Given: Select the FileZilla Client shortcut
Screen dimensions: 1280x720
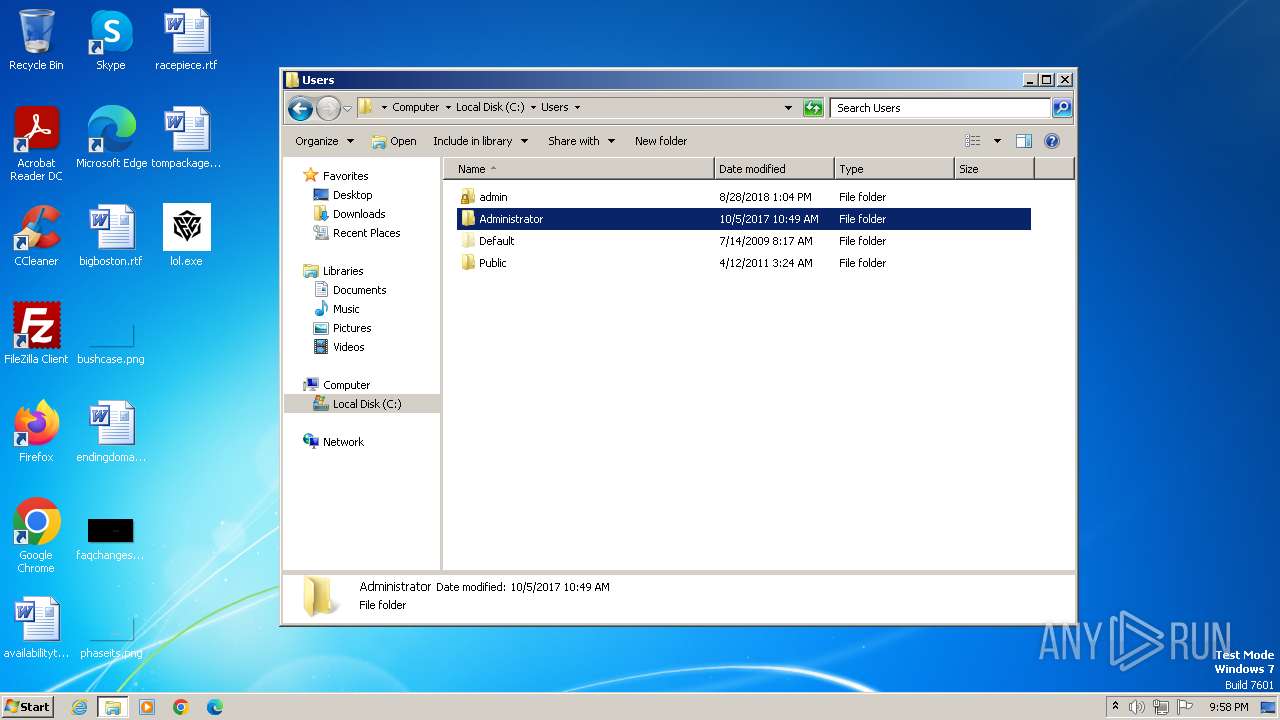Looking at the screenshot, I should [x=36, y=334].
